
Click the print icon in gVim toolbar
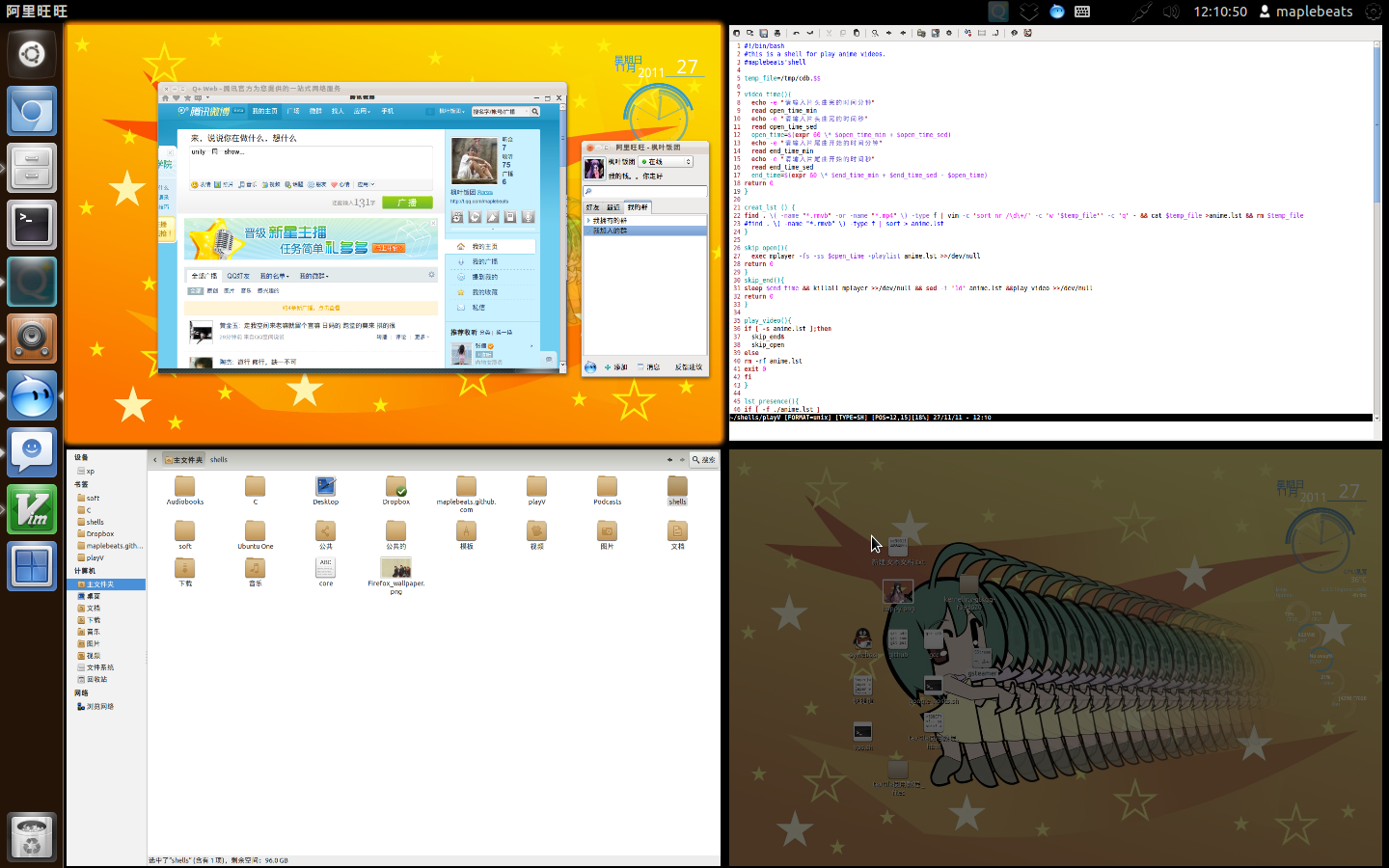click(x=776, y=33)
